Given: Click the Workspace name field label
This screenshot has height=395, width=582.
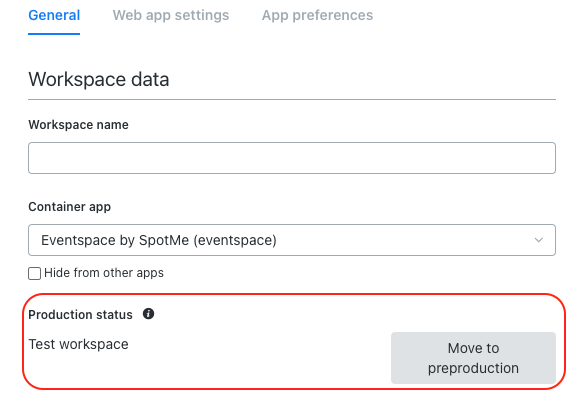Looking at the screenshot, I should coord(78,125).
